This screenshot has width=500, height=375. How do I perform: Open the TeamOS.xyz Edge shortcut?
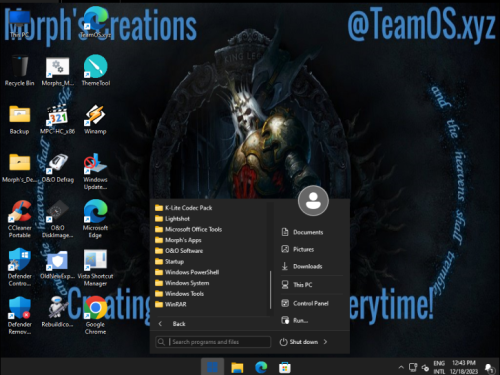pyautogui.click(x=95, y=23)
